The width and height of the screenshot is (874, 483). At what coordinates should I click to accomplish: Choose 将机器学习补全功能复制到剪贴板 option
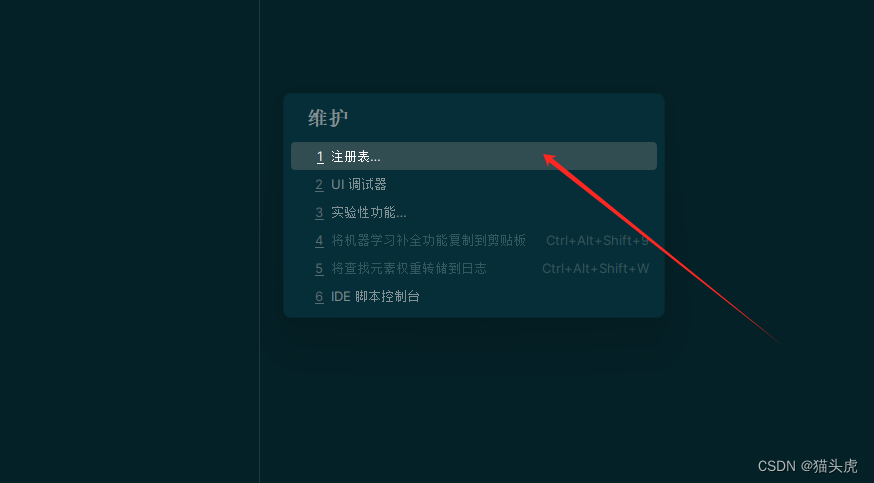click(474, 240)
